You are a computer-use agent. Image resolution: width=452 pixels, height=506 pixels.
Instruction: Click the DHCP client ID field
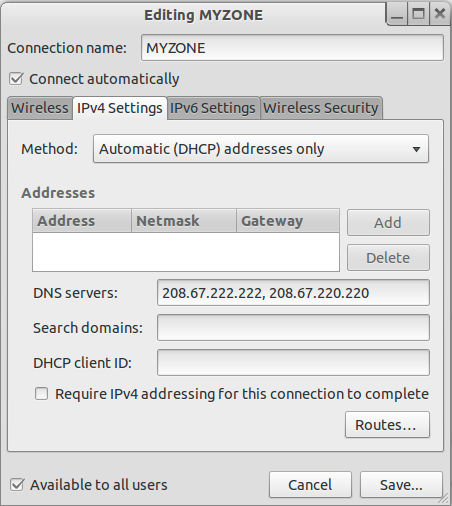[x=293, y=362]
